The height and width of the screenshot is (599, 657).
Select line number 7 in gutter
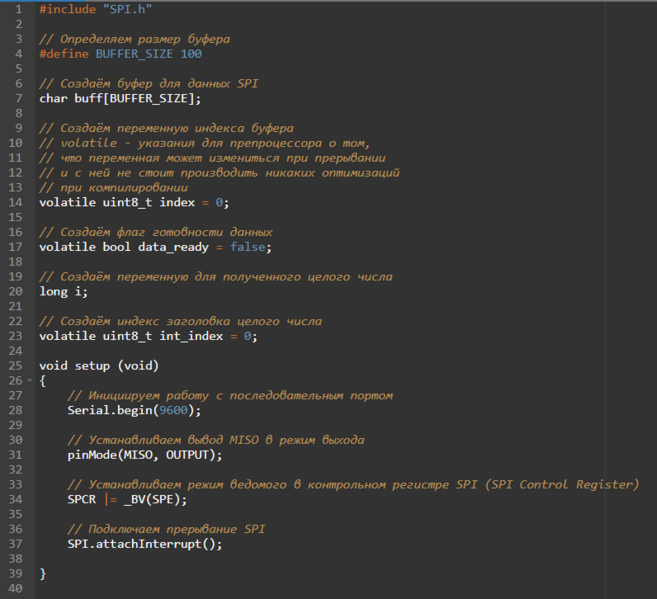(18, 98)
